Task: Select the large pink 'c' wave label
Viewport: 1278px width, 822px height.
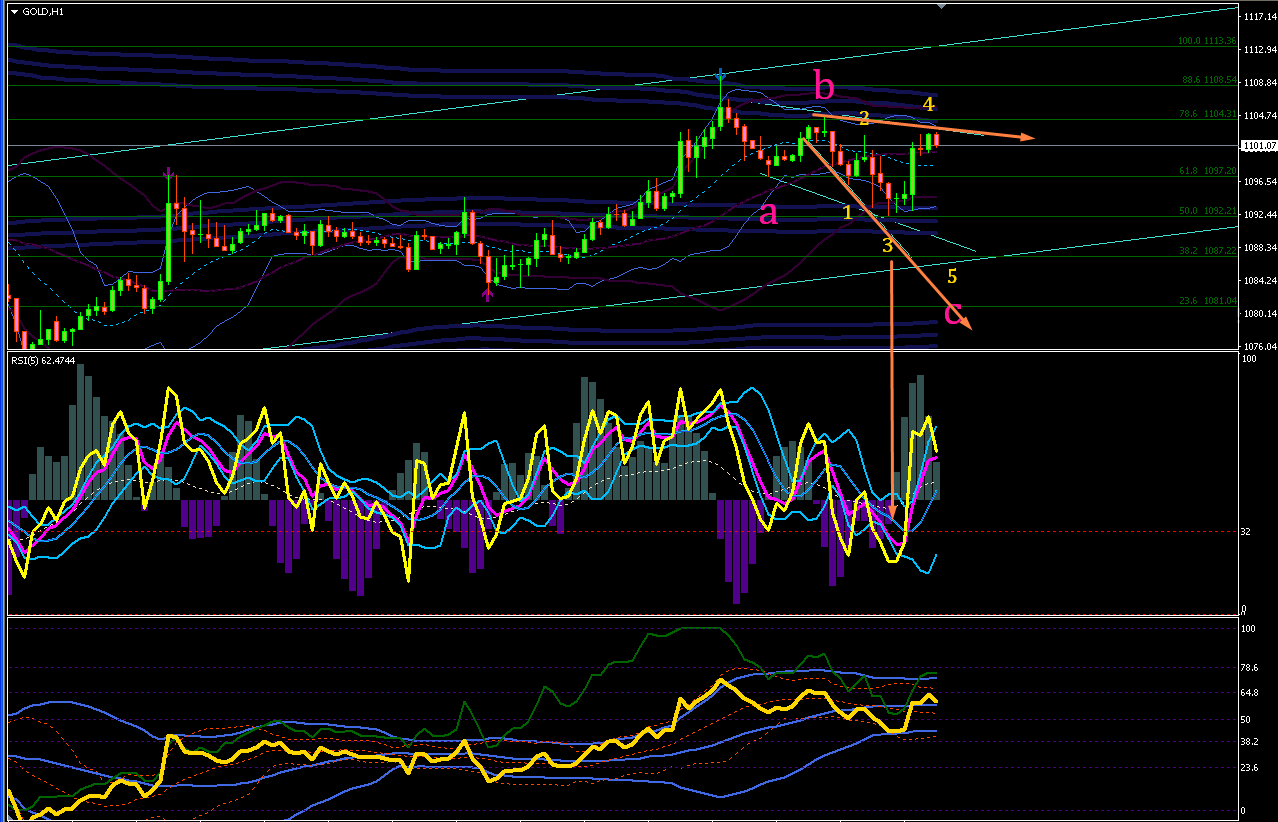Action: pos(955,313)
